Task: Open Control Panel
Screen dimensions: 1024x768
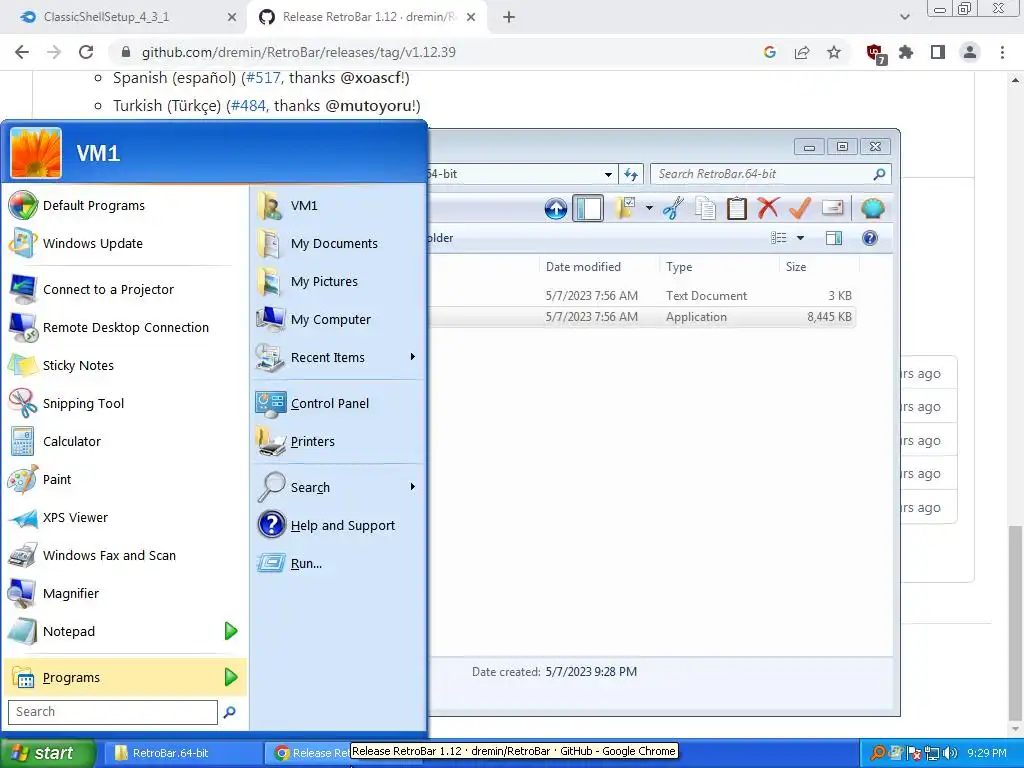Action: point(338,403)
